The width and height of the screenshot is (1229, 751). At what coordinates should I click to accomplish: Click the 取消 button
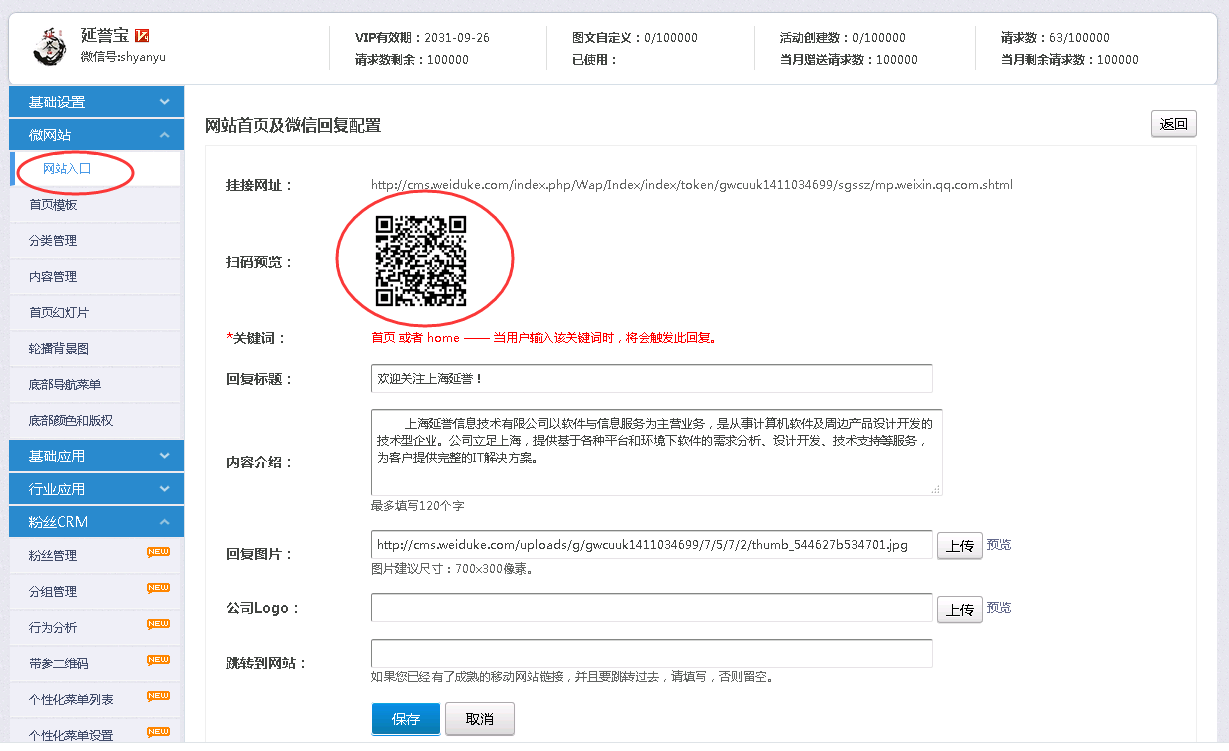point(480,719)
